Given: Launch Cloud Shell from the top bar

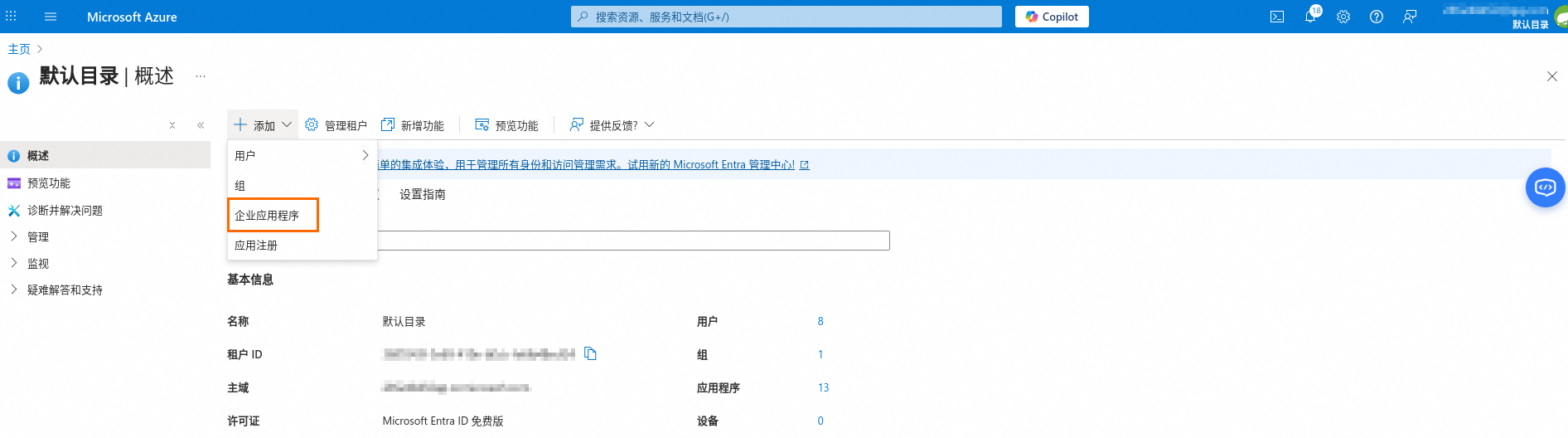Looking at the screenshot, I should click(x=1277, y=17).
